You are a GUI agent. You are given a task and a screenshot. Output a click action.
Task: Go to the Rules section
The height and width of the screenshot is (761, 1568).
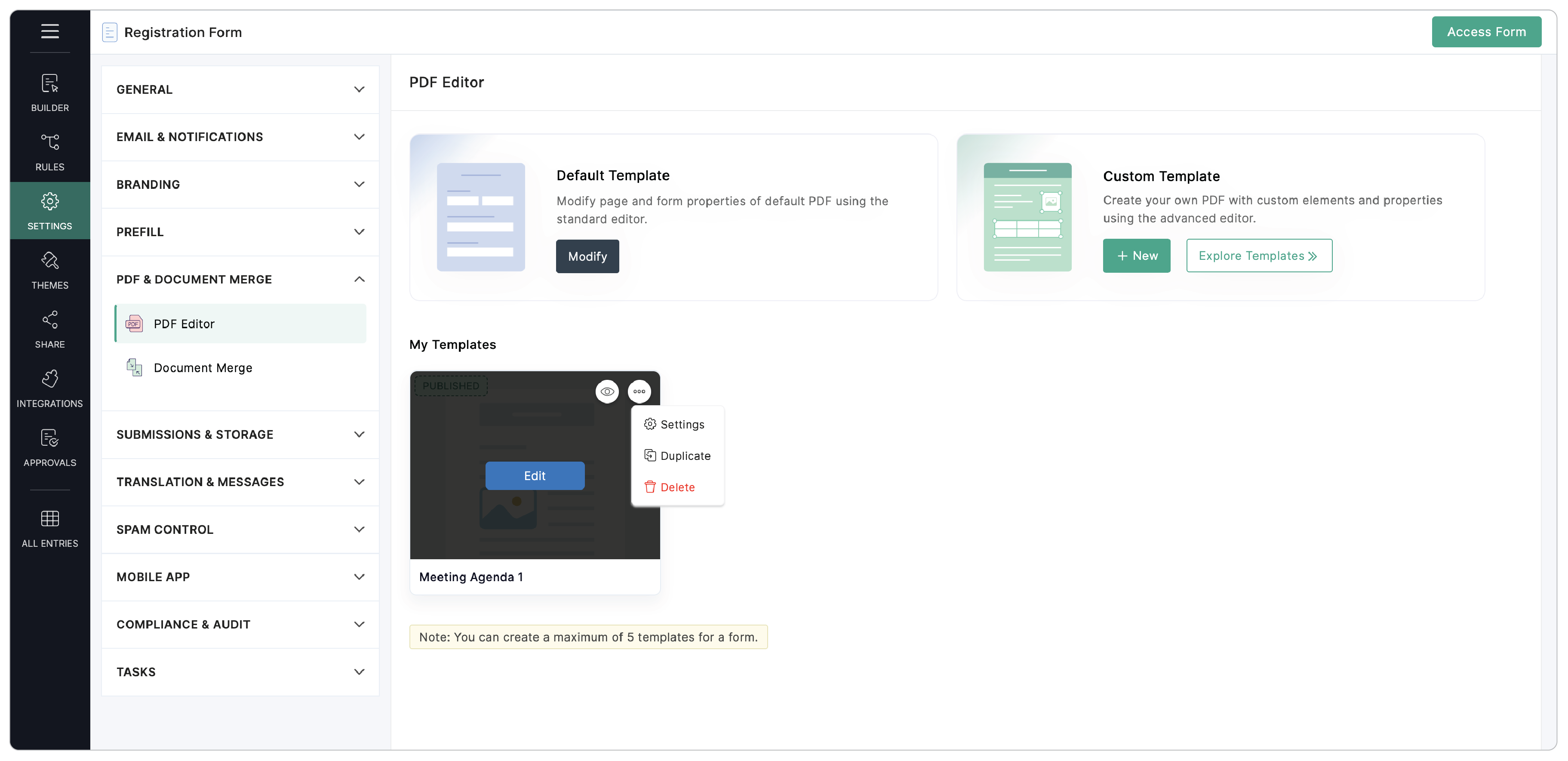tap(50, 151)
